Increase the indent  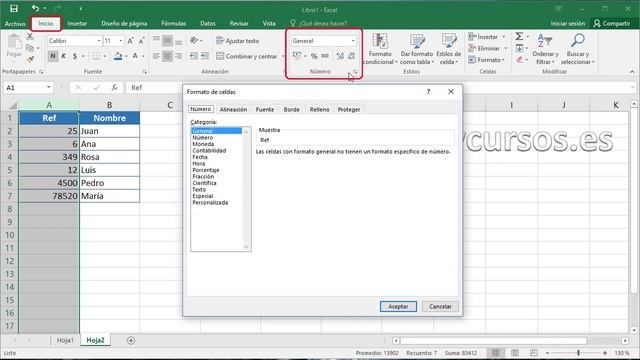[204, 56]
